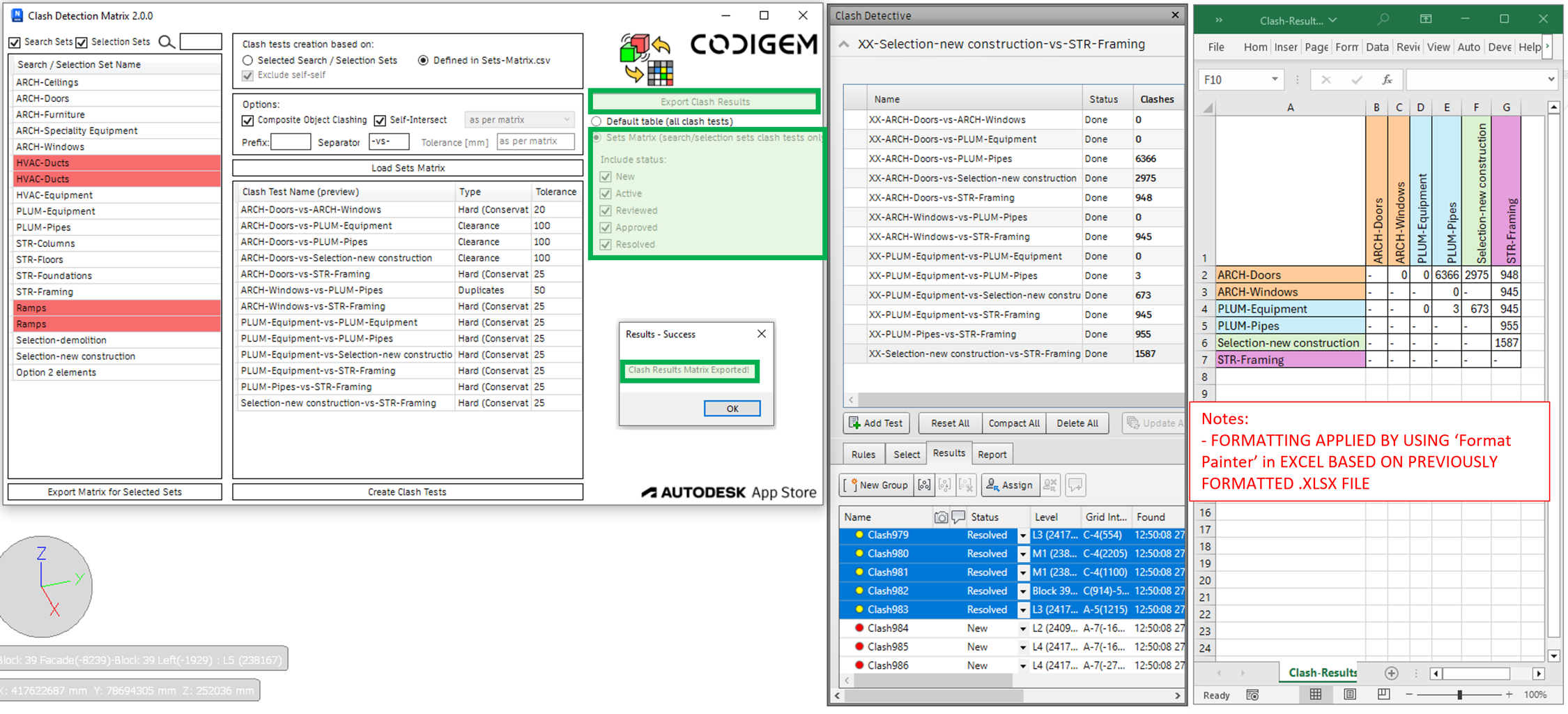Switch Excel to Page Break Preview

coord(1384,694)
